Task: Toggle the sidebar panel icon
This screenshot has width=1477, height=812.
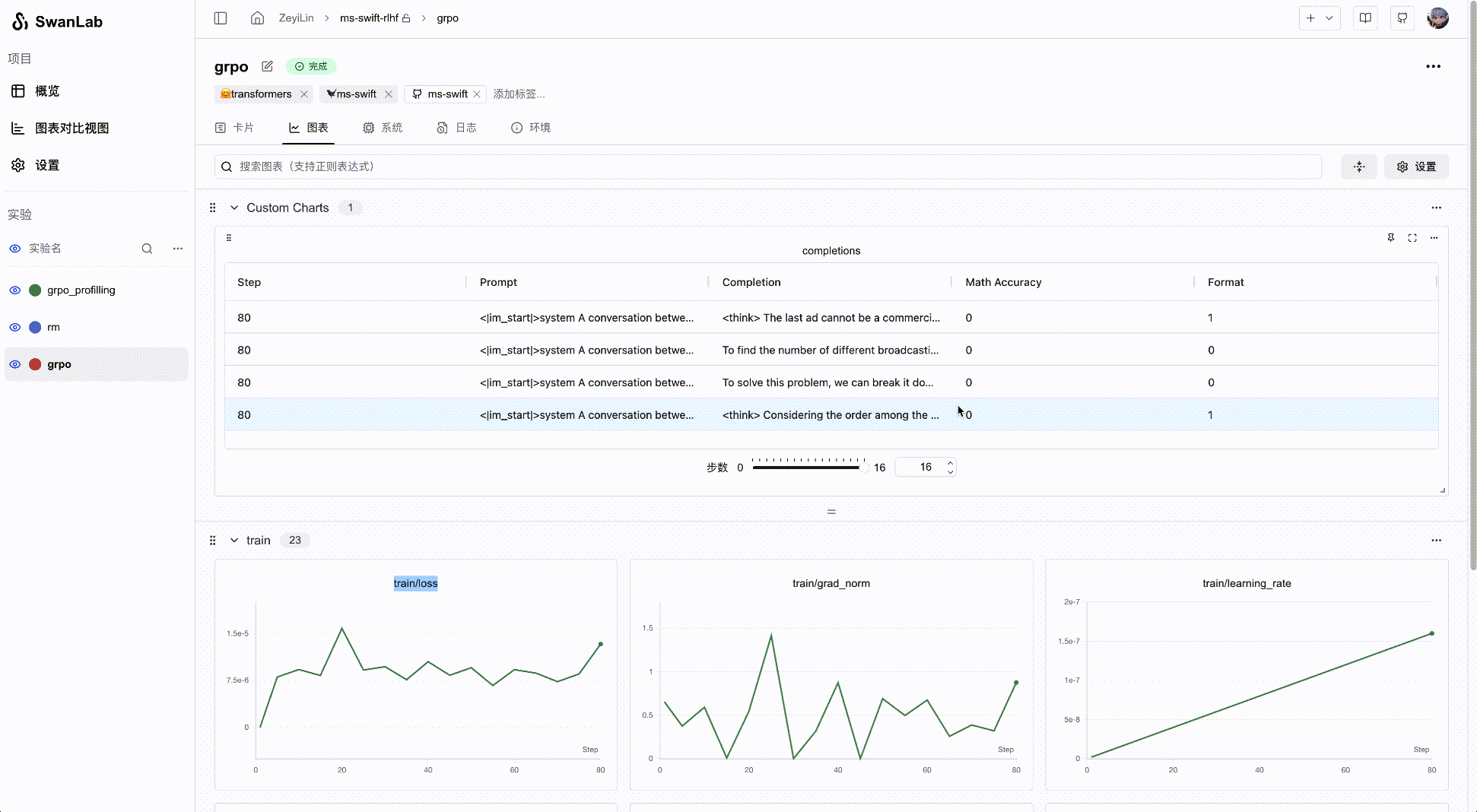Action: click(x=221, y=18)
